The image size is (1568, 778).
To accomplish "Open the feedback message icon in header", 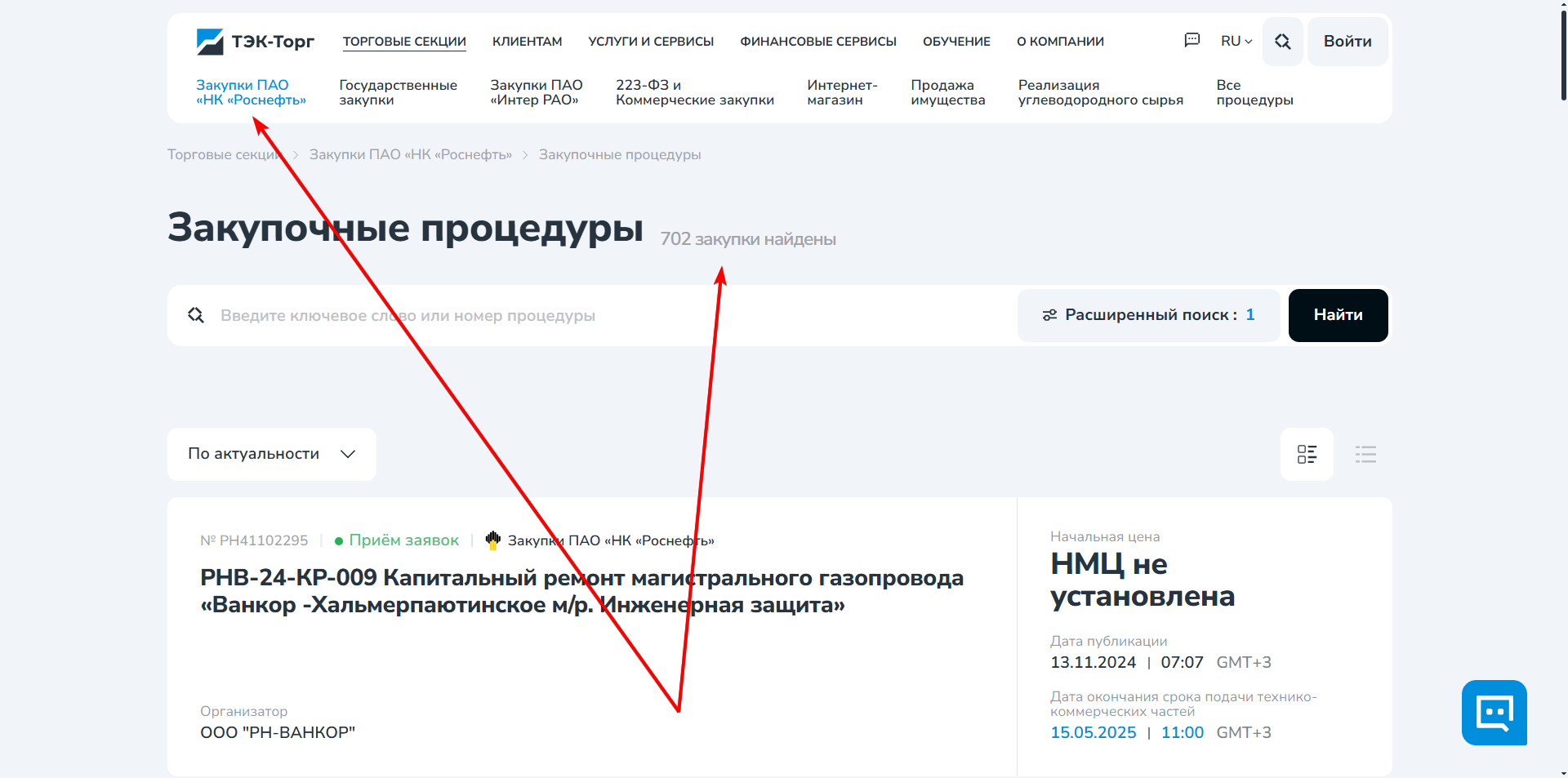I will point(1192,40).
